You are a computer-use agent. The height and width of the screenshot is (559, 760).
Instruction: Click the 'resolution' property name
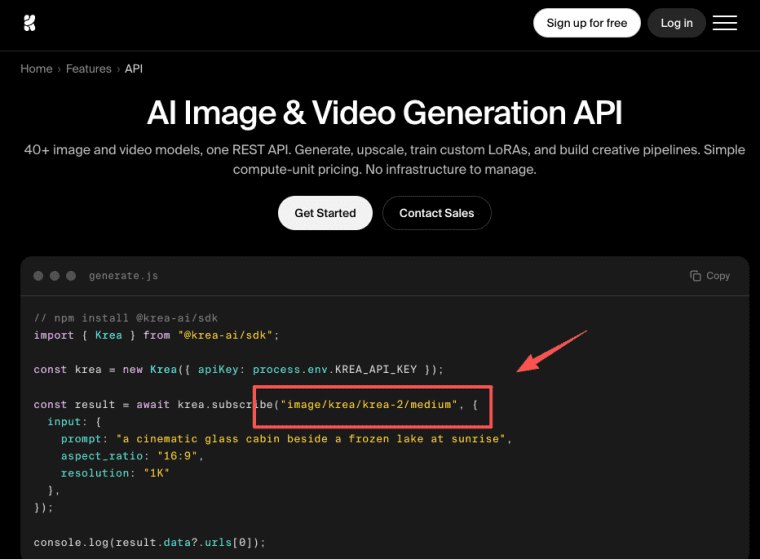(x=95, y=473)
